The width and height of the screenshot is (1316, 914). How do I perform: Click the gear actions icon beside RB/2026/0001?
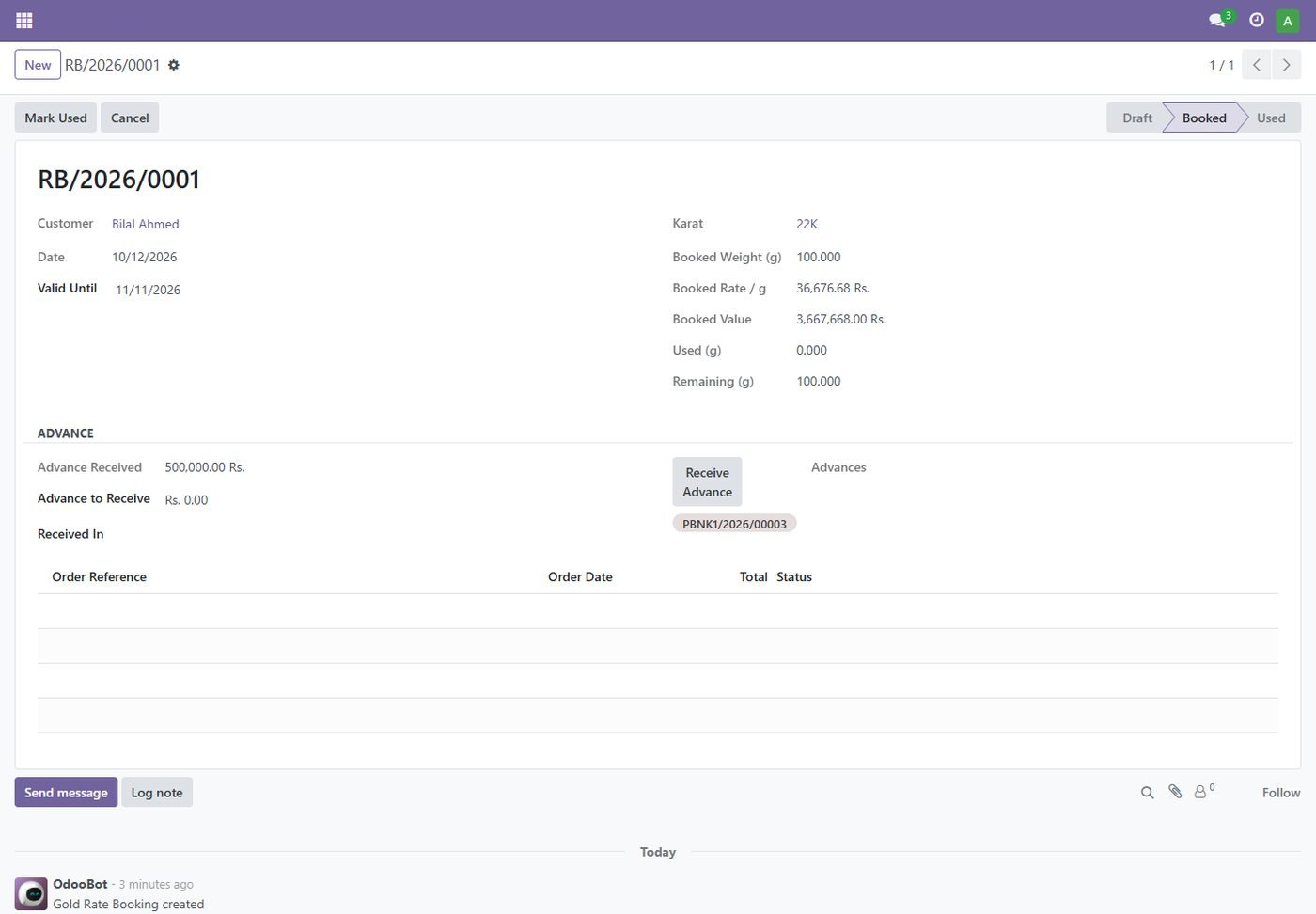pos(174,65)
